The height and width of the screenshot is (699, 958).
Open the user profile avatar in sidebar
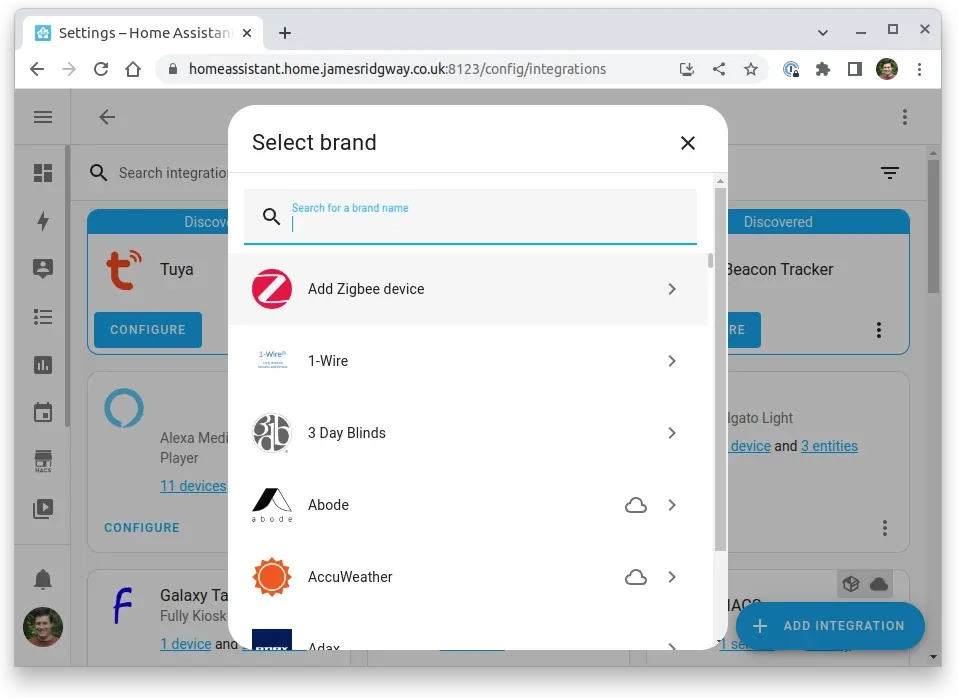tap(43, 626)
